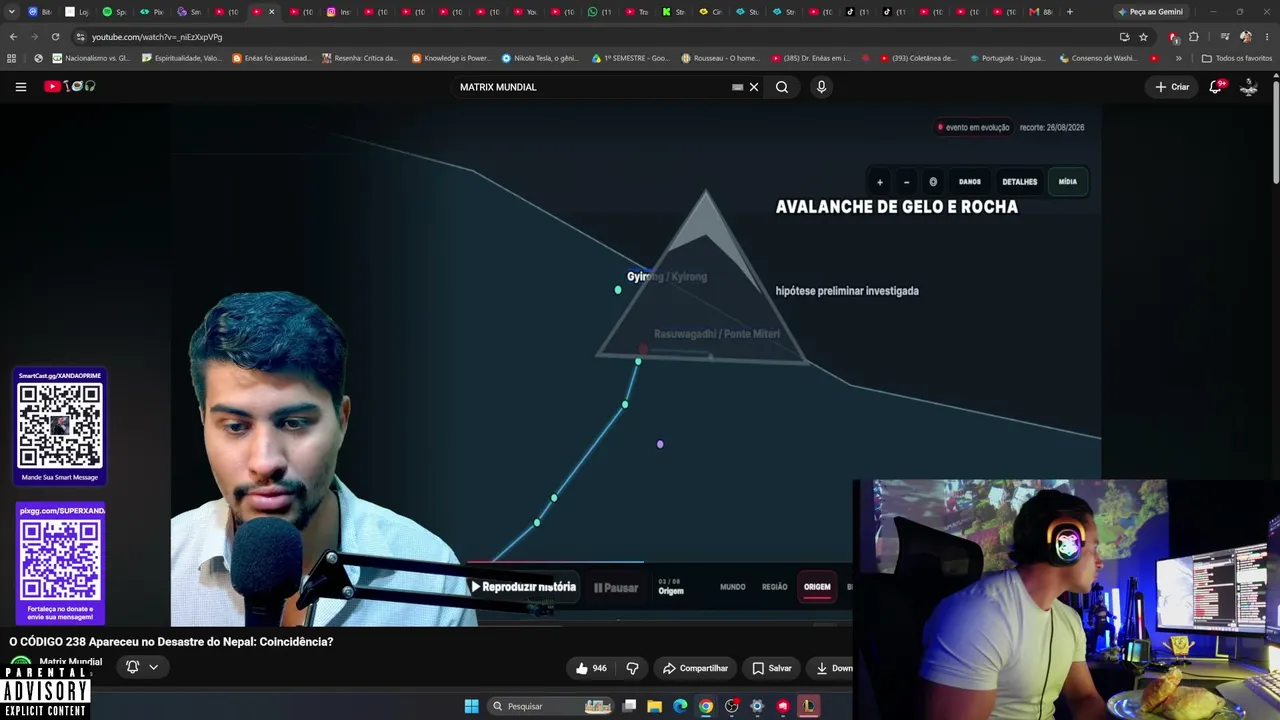
Task: Go to the YouTube home logo
Action: (x=69, y=87)
